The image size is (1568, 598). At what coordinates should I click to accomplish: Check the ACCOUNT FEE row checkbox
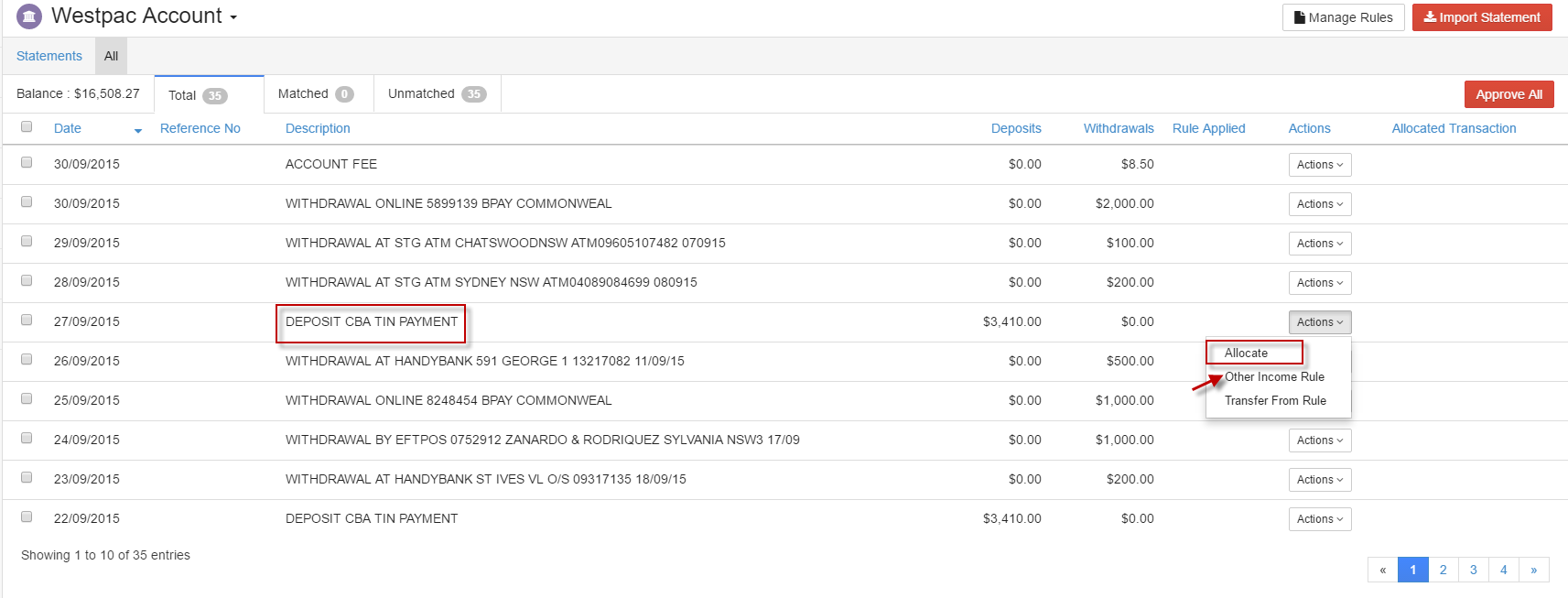coord(27,162)
